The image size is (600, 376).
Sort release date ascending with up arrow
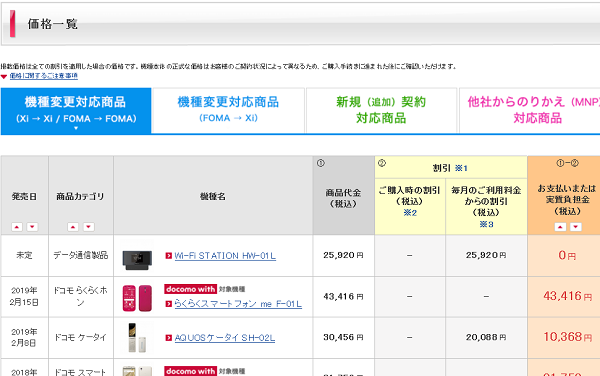tap(17, 227)
